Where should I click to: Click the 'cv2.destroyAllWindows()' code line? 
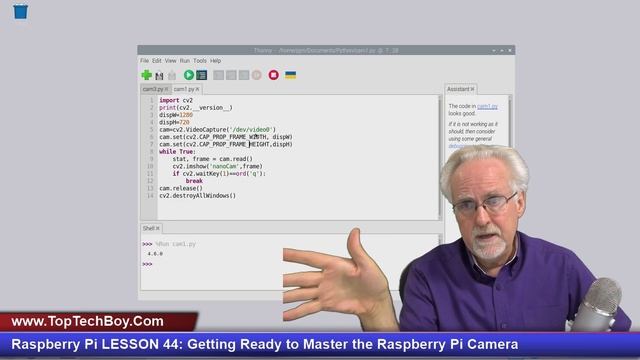[198, 196]
